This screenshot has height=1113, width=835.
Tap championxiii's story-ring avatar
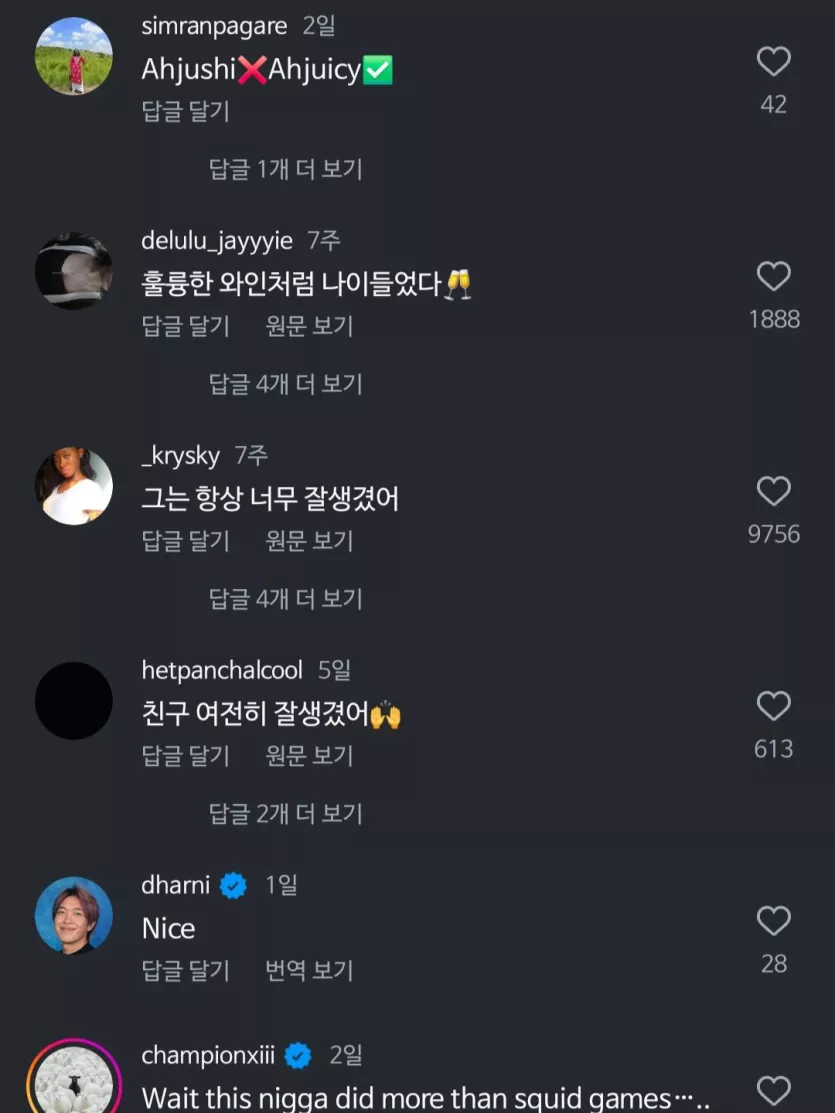point(74,1083)
